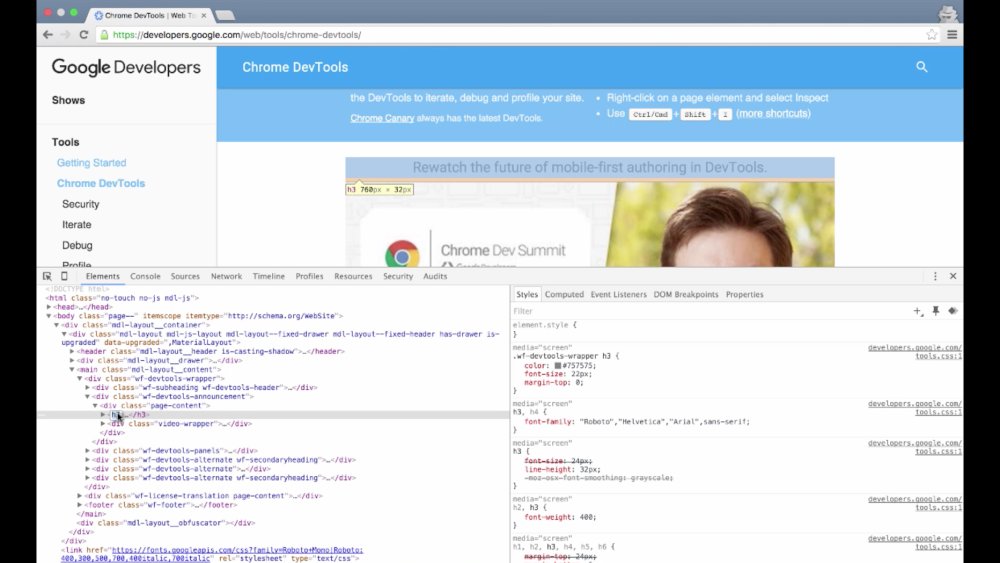This screenshot has height=563, width=1000.
Task: Expand video-wrapper div node
Action: click(x=103, y=423)
